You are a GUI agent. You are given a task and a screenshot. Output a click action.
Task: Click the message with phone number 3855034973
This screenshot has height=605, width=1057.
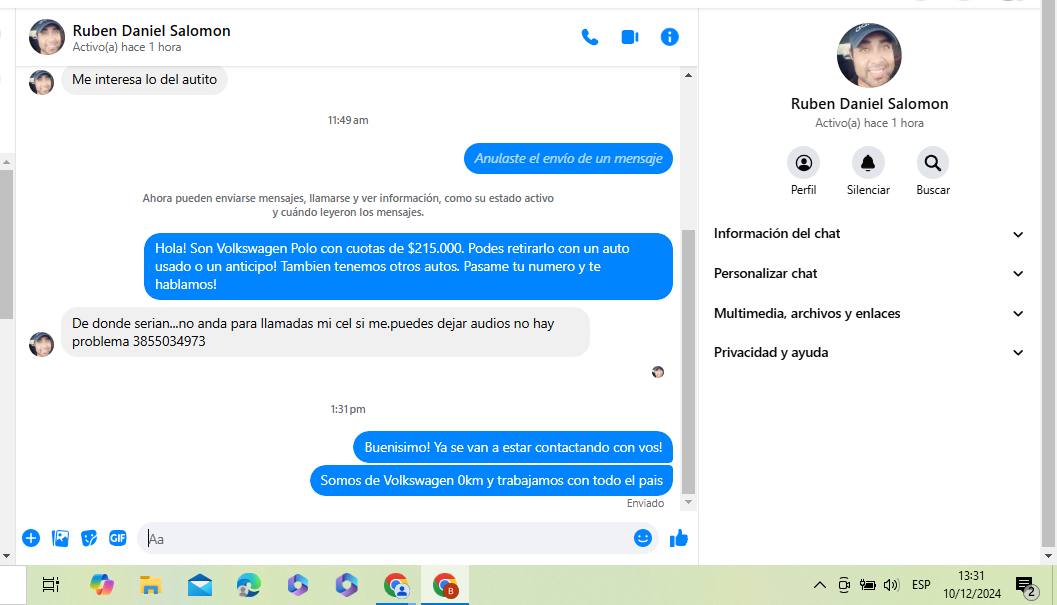click(325, 333)
